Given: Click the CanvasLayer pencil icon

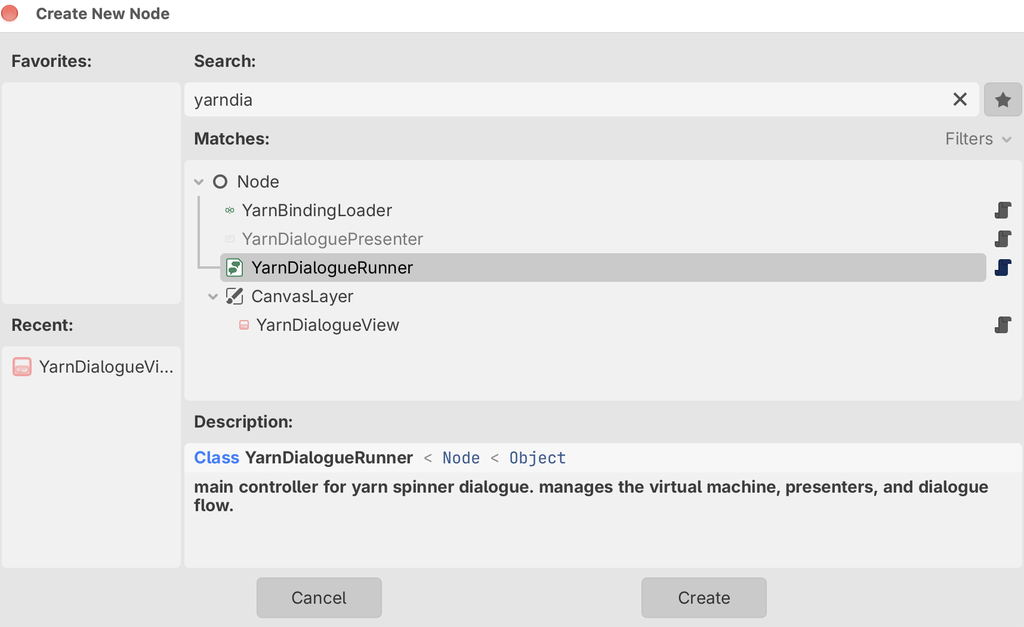Looking at the screenshot, I should point(234,297).
